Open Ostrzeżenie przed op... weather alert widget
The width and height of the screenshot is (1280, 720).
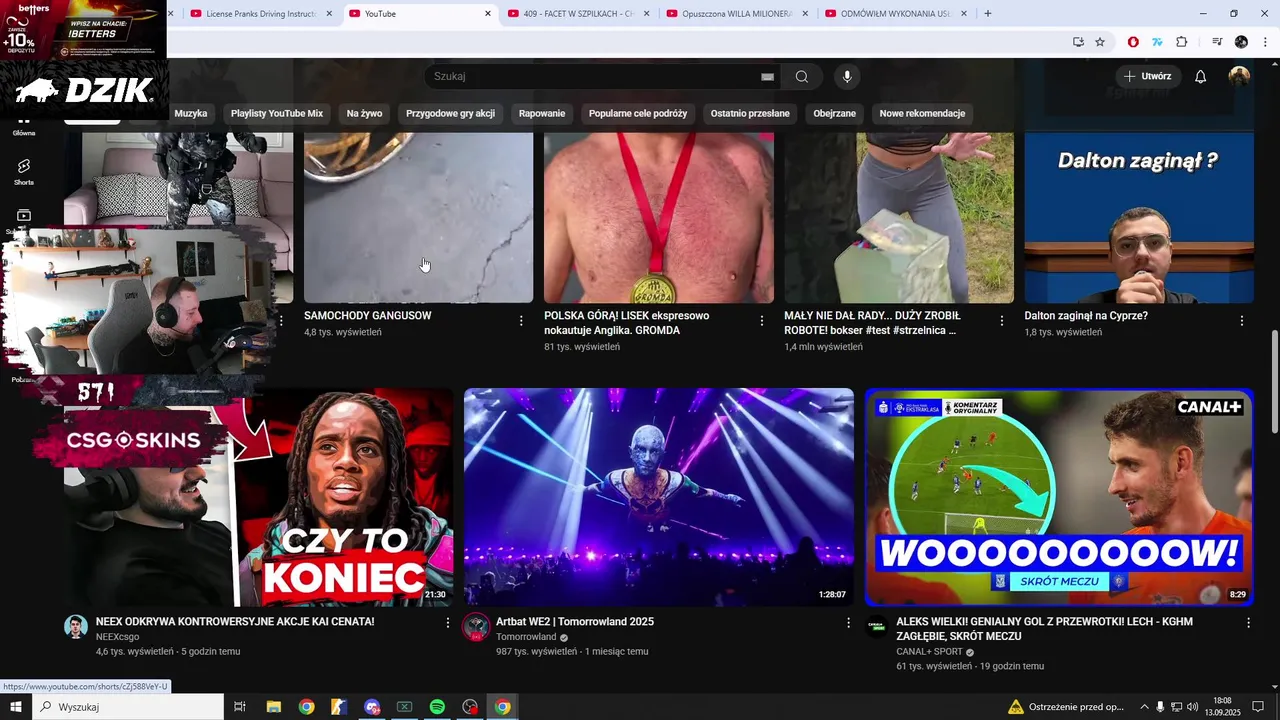(1066, 707)
